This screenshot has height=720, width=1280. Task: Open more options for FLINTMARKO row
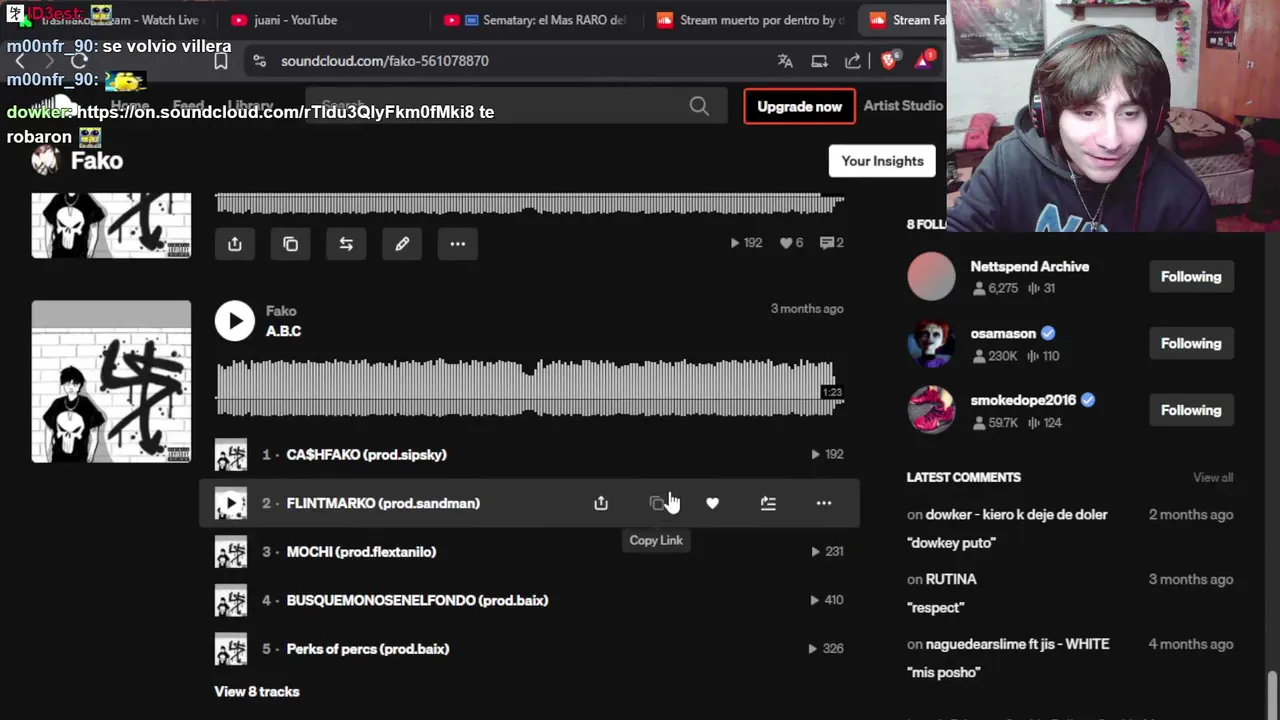824,503
